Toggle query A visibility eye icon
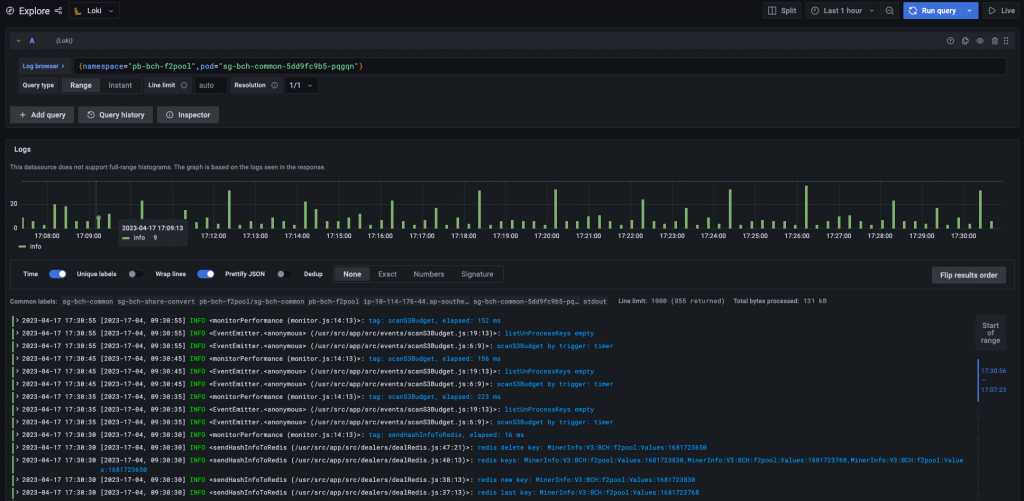Image resolution: width=1024 pixels, height=501 pixels. [x=980, y=40]
